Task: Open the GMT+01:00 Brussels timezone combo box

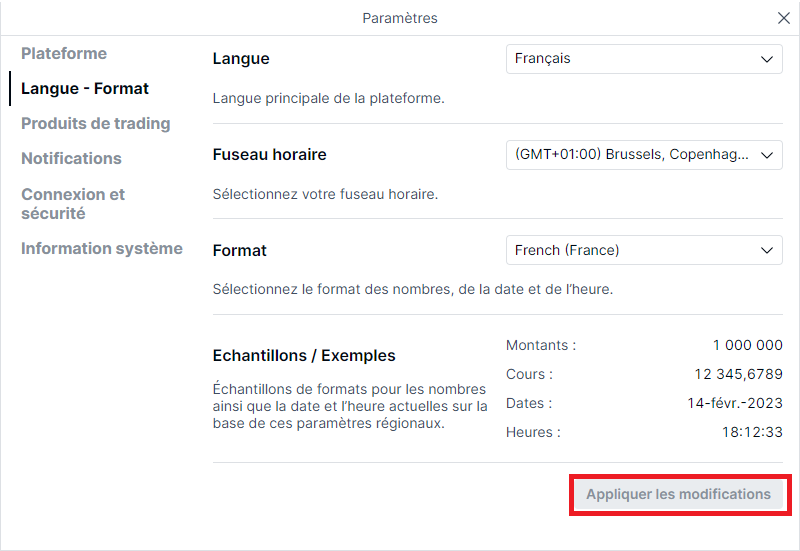Action: 644,155
